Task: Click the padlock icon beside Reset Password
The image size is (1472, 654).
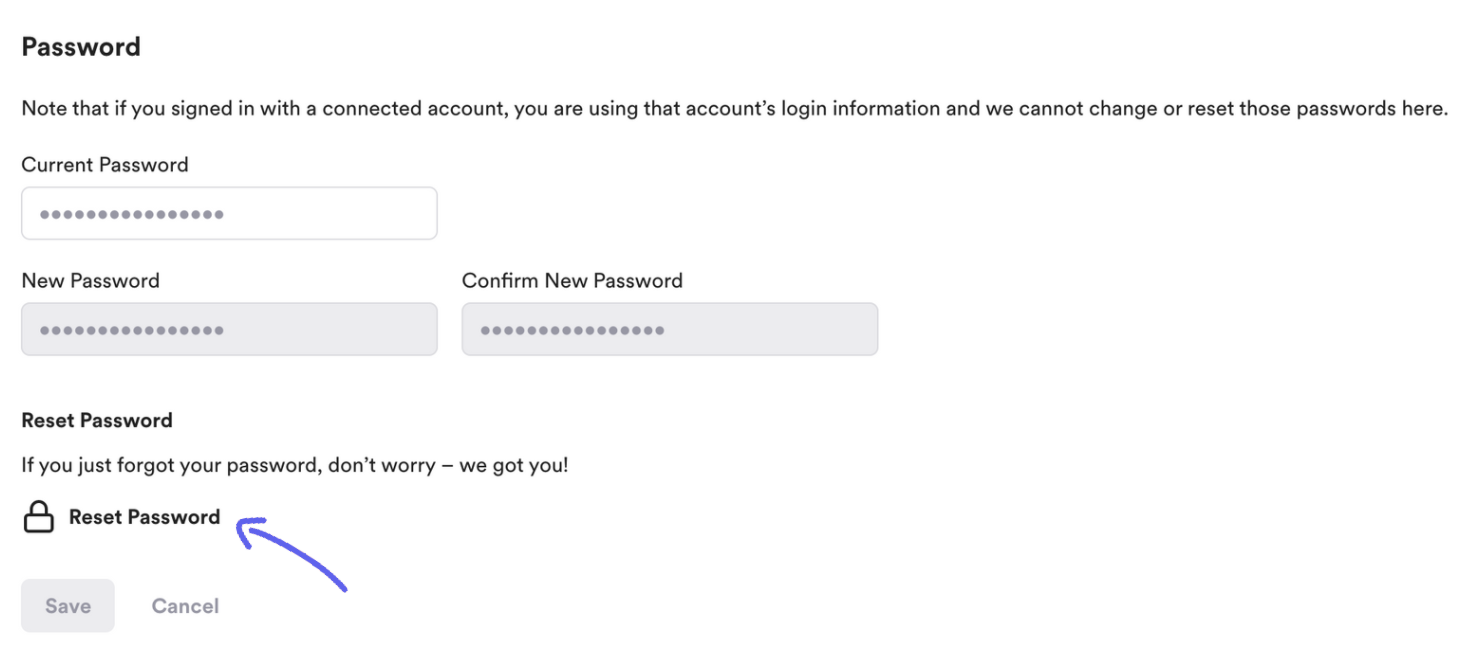Action: [38, 517]
